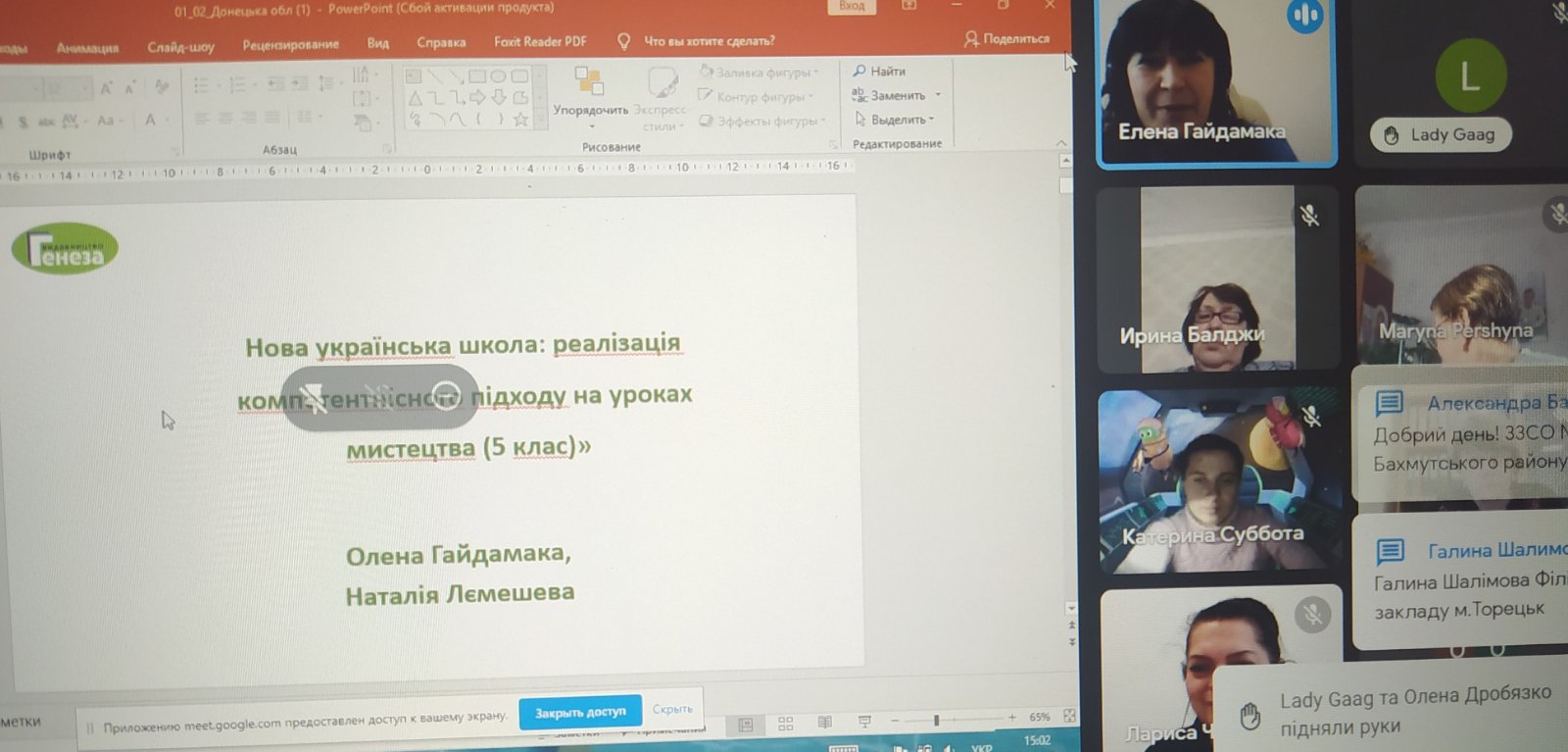
Task: Click the Закрыть доступ button
Action: click(x=580, y=712)
